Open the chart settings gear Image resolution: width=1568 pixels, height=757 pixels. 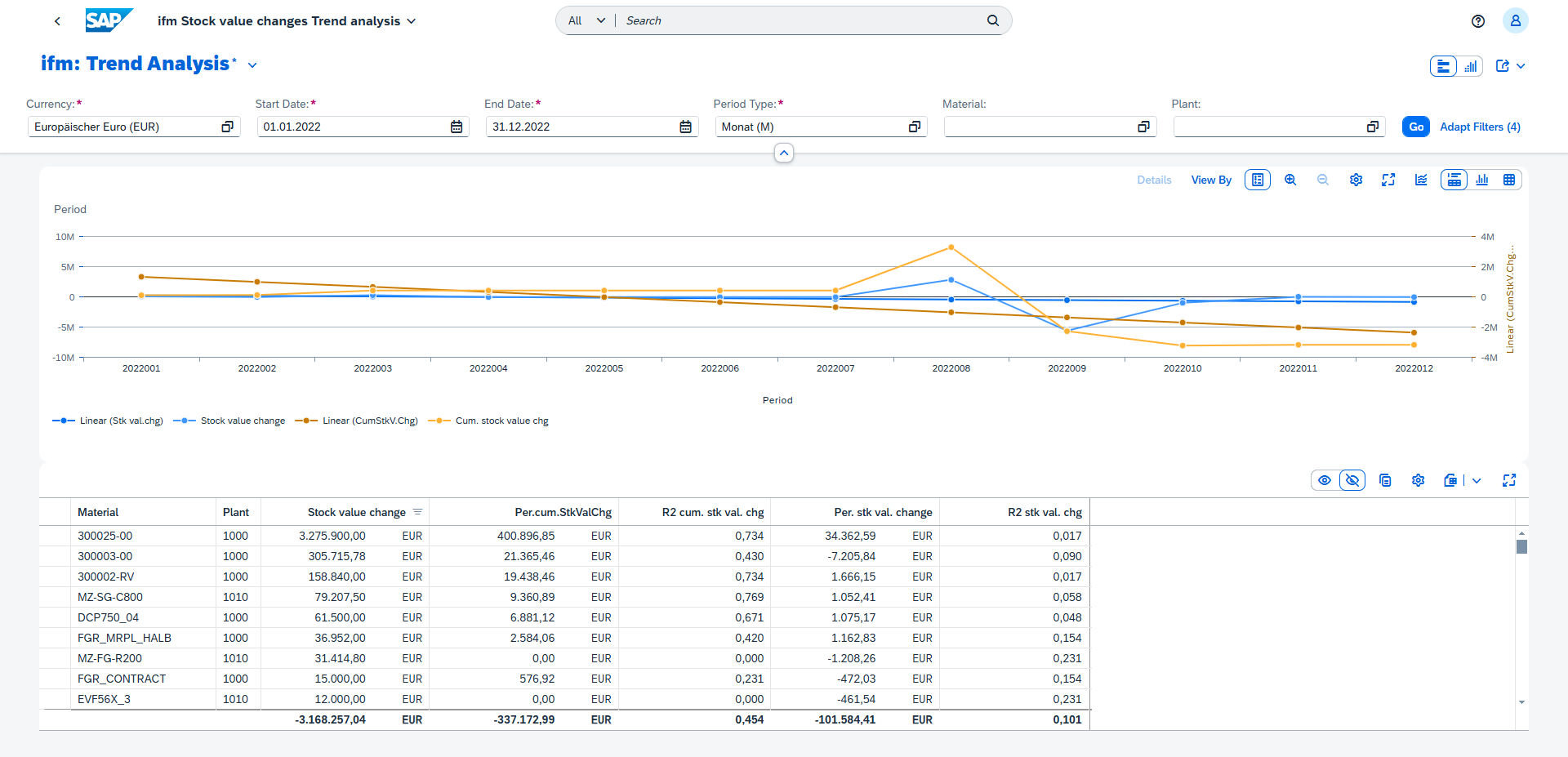(x=1356, y=180)
